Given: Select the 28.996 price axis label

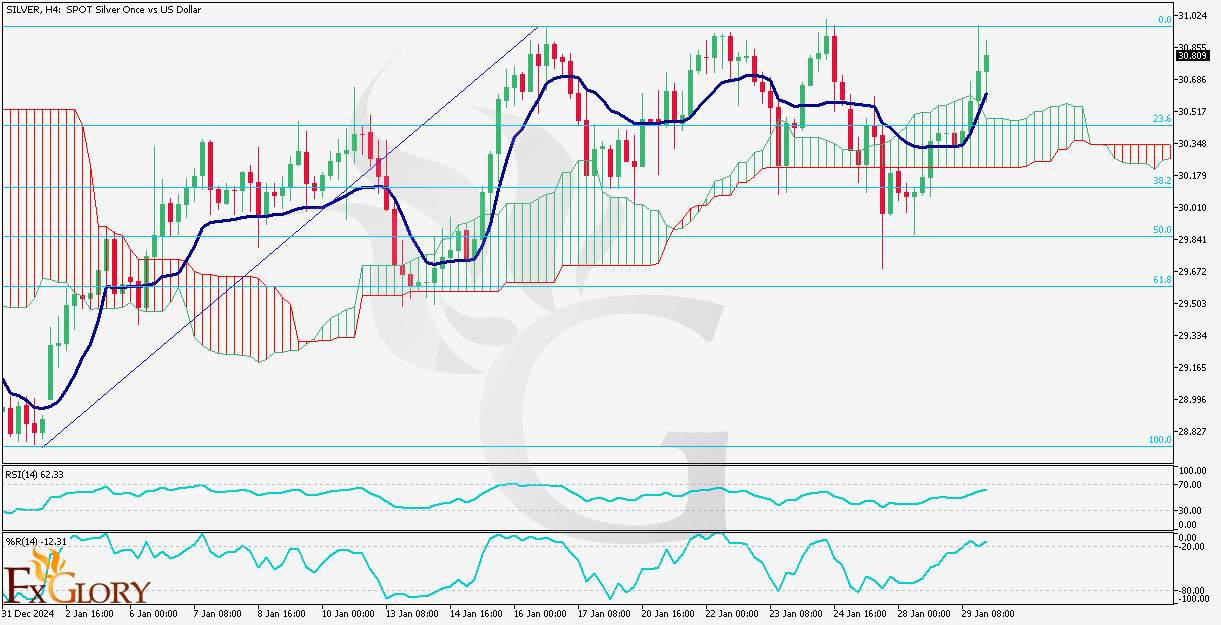Looking at the screenshot, I should (1193, 399).
